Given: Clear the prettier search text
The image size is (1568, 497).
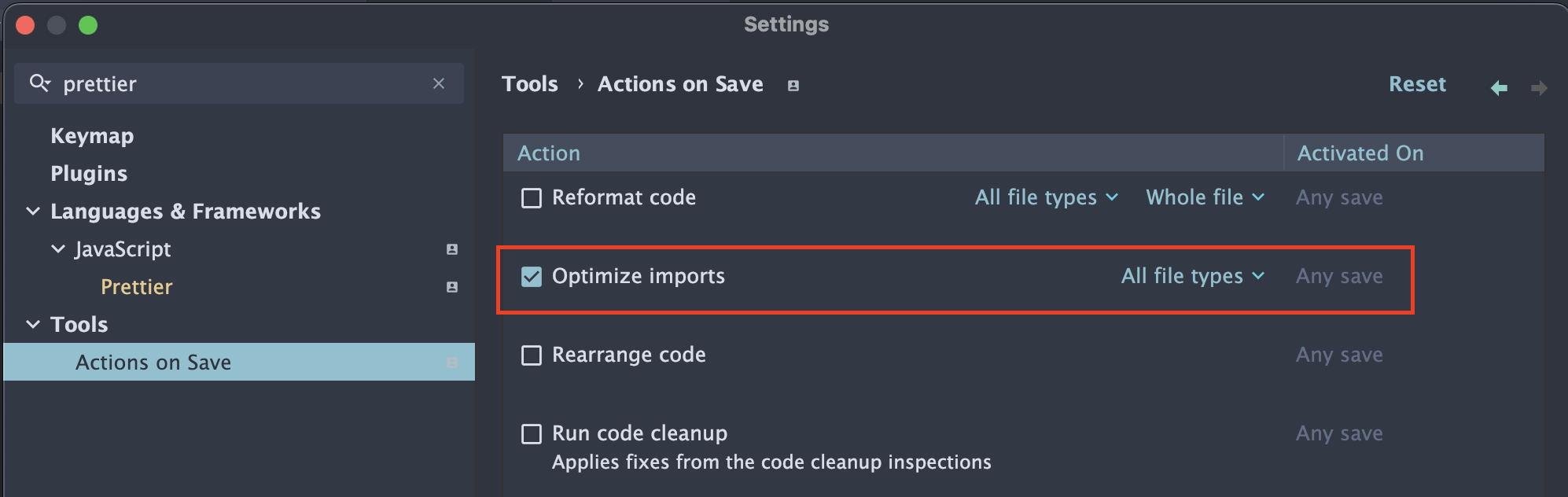Looking at the screenshot, I should pyautogui.click(x=439, y=83).
